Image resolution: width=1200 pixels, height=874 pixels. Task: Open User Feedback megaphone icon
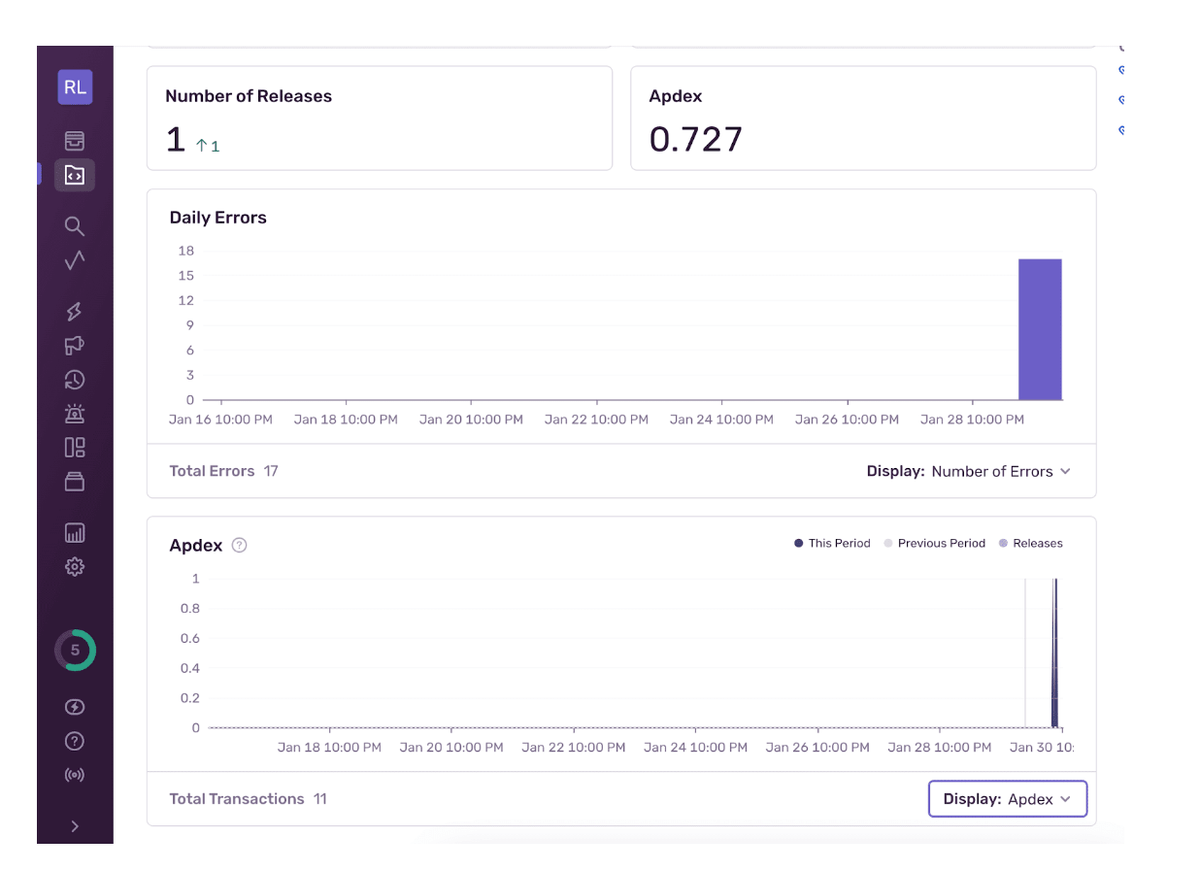[x=75, y=346]
